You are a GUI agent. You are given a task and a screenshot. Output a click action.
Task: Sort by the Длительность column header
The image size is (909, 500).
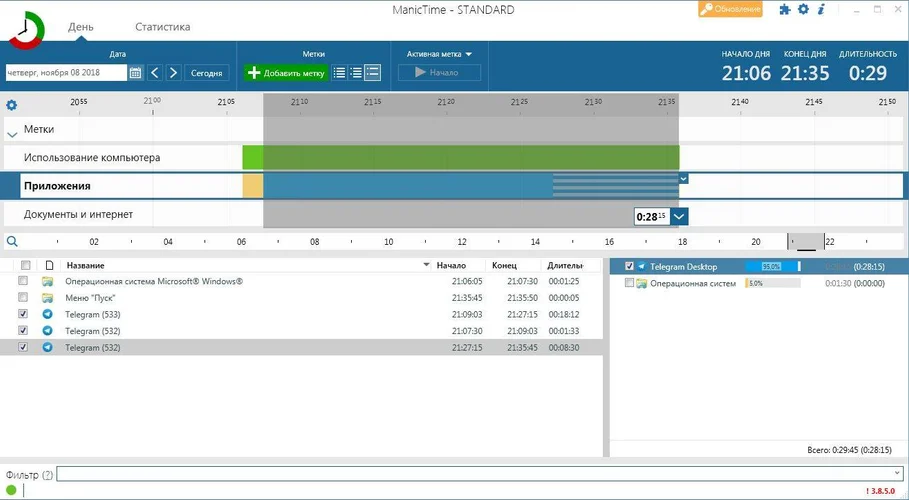coord(565,265)
